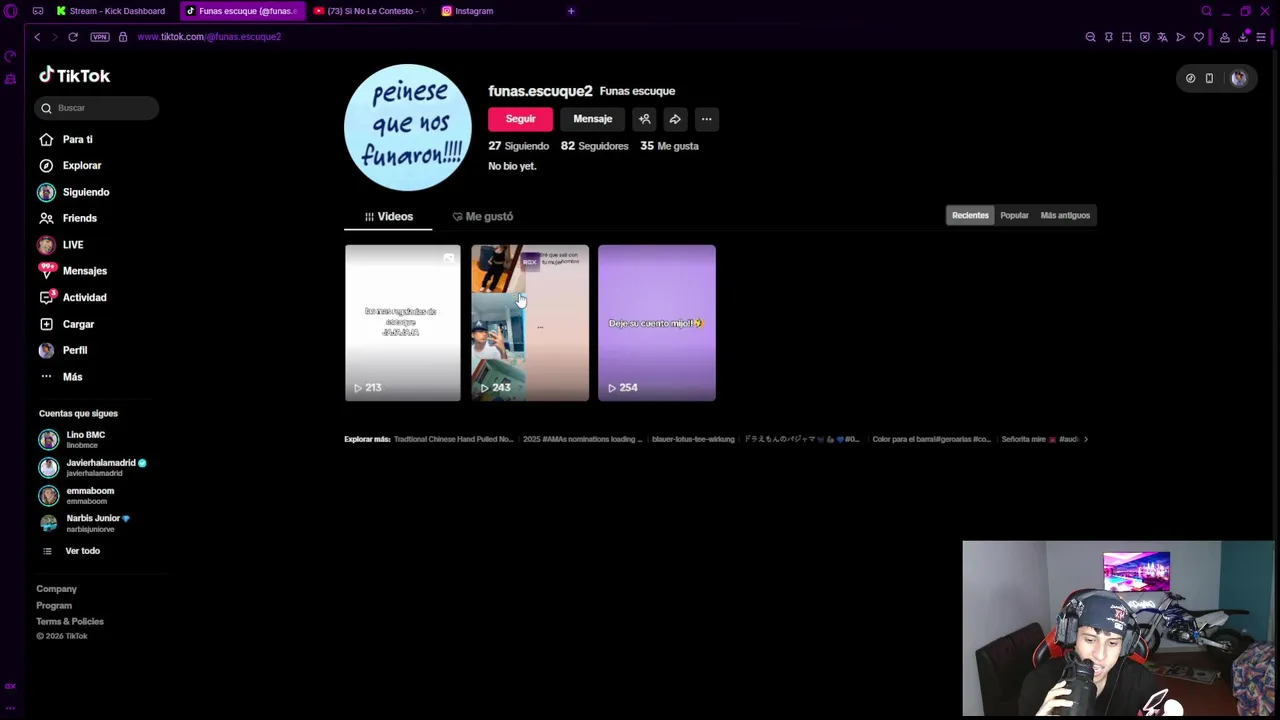Click the Seguir follow button
1280x720 pixels.
(520, 119)
